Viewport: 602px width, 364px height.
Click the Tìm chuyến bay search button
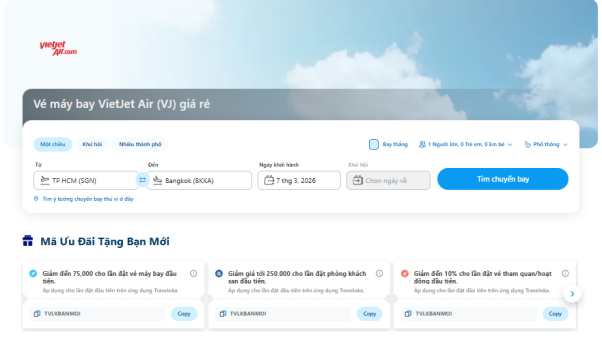pyautogui.click(x=503, y=179)
